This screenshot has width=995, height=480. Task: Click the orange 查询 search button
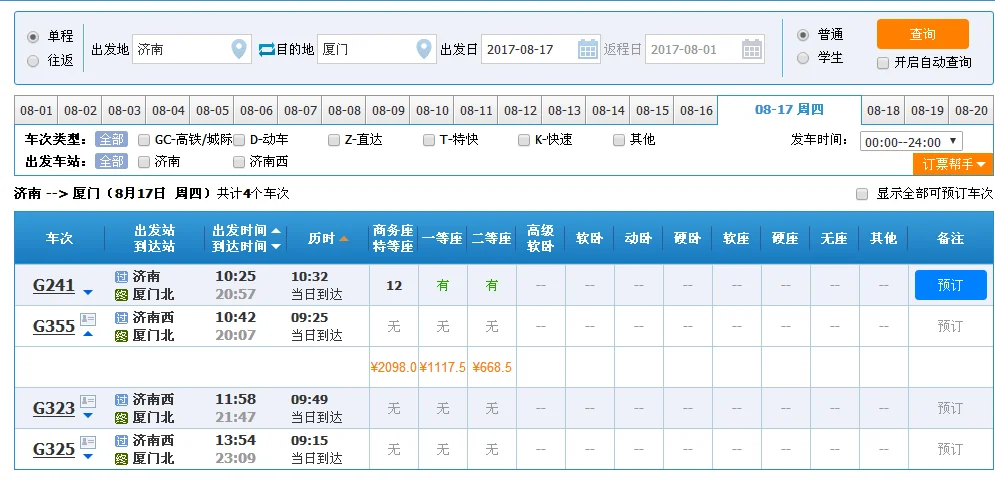point(923,34)
